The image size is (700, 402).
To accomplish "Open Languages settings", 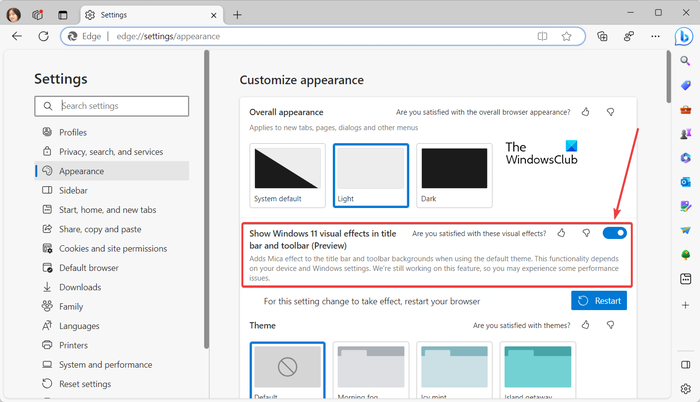I will tap(112, 326).
